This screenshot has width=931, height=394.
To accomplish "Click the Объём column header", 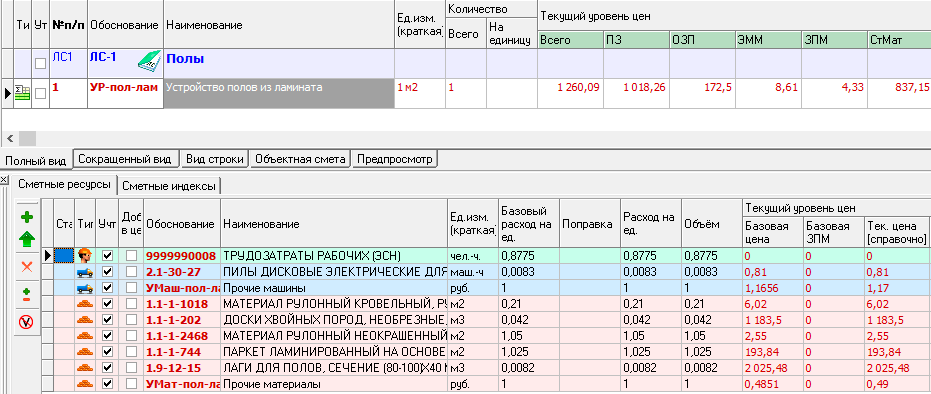I will click(711, 224).
